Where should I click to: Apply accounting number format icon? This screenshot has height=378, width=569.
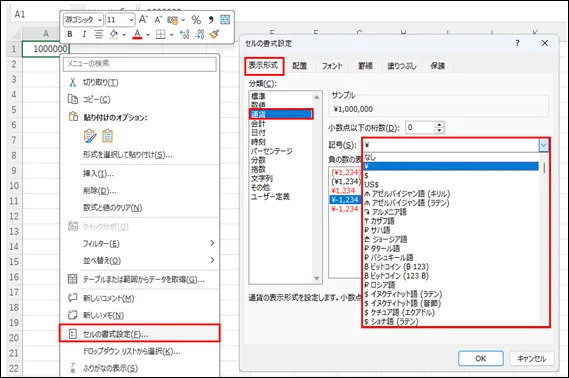(x=173, y=20)
